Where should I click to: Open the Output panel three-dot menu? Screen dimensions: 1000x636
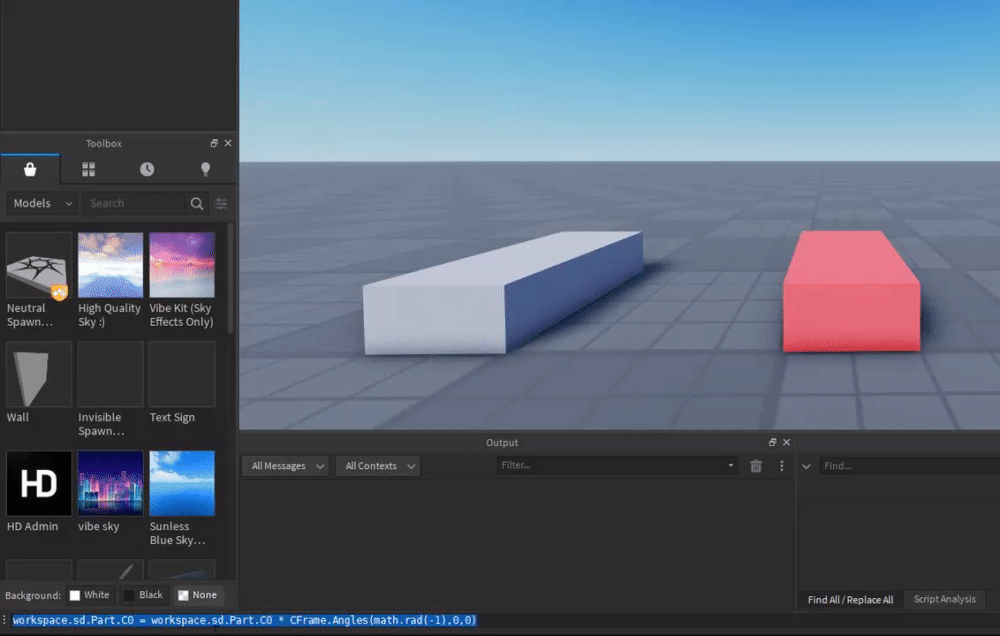tap(781, 466)
